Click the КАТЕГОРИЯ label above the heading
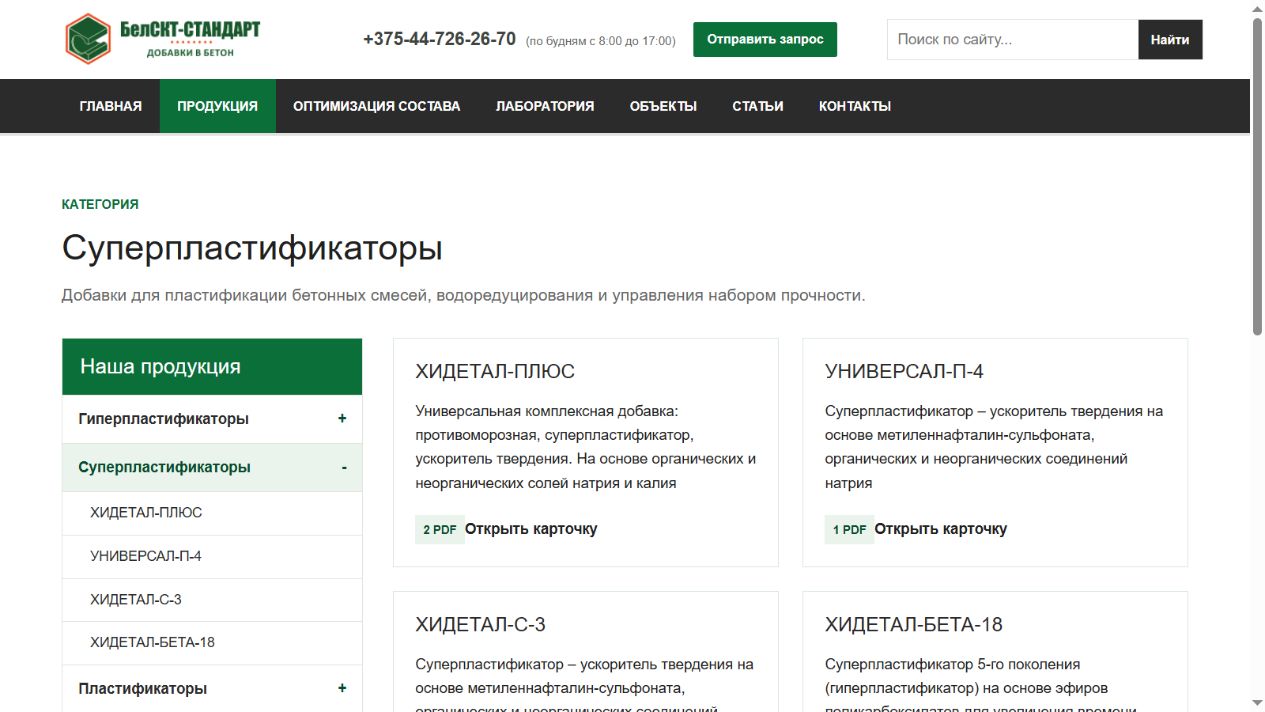The height and width of the screenshot is (712, 1265). [x=100, y=204]
